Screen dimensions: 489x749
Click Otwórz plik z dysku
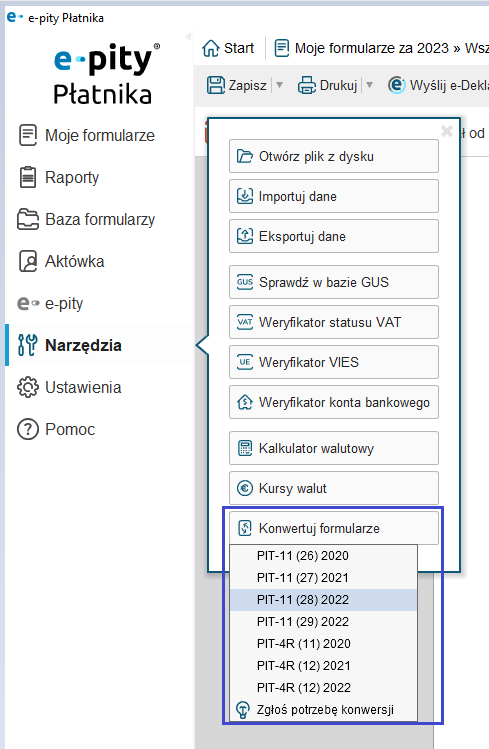pos(334,156)
